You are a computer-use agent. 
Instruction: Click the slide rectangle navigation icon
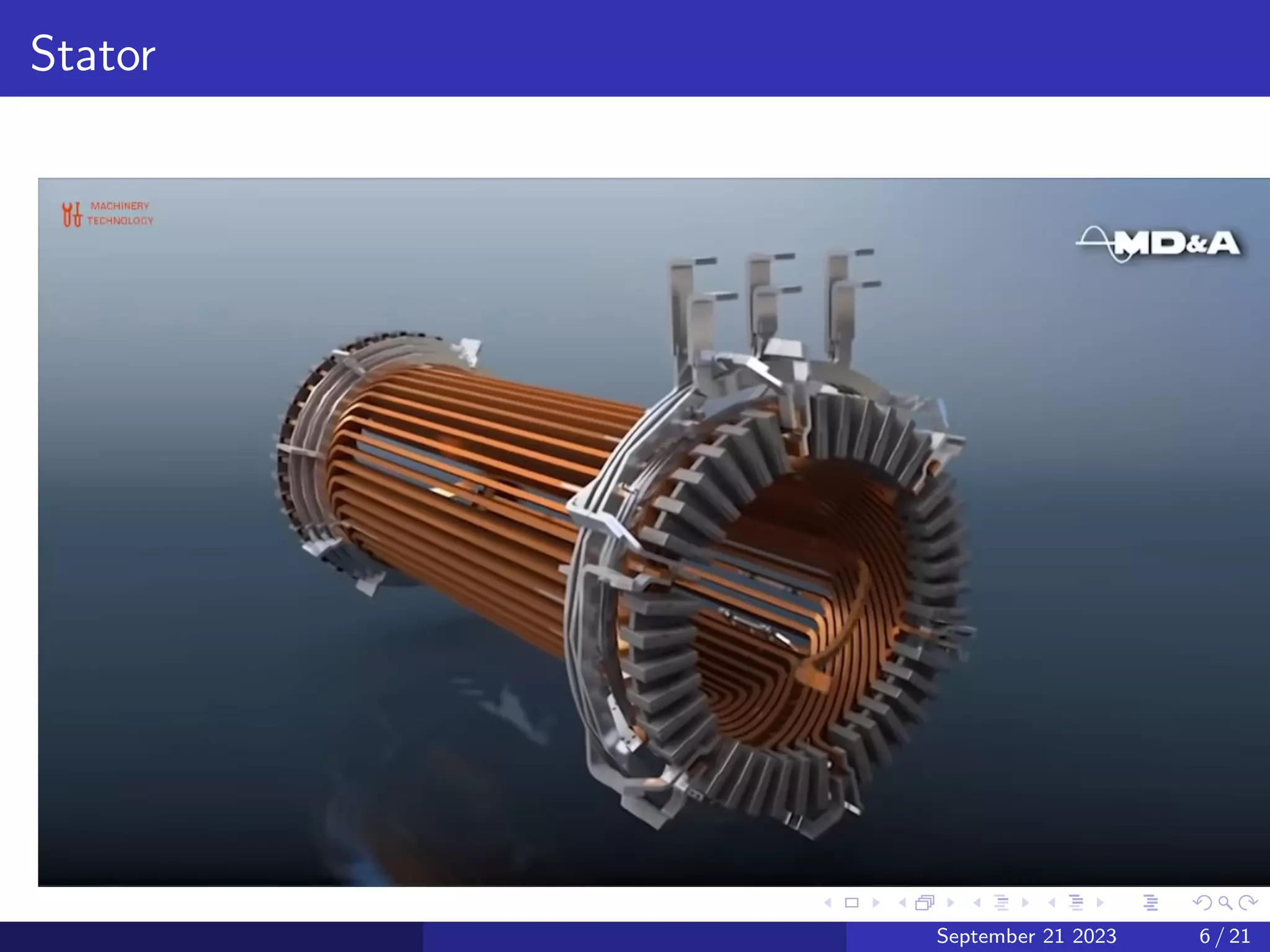tap(851, 903)
